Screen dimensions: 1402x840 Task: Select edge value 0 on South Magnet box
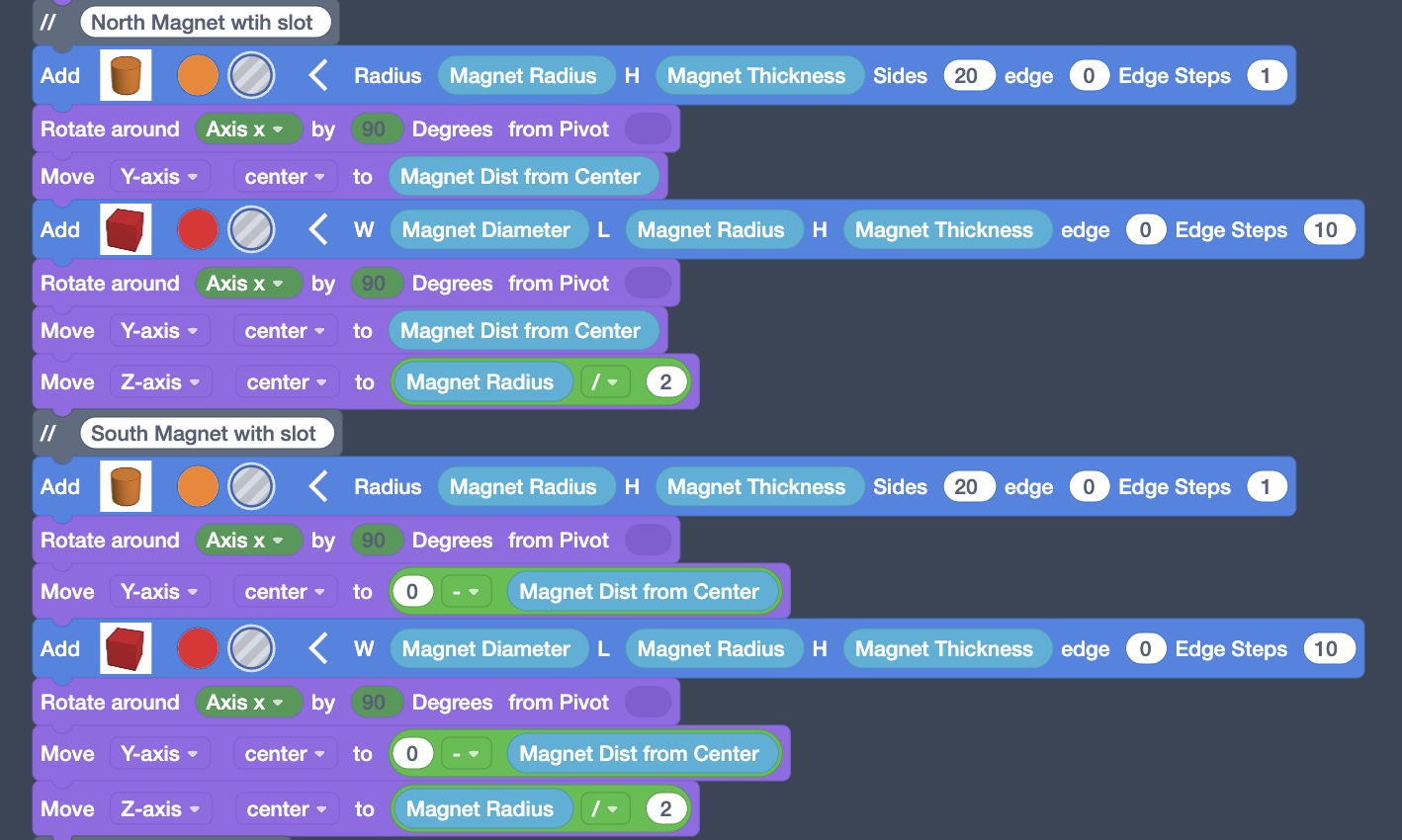(x=1145, y=648)
